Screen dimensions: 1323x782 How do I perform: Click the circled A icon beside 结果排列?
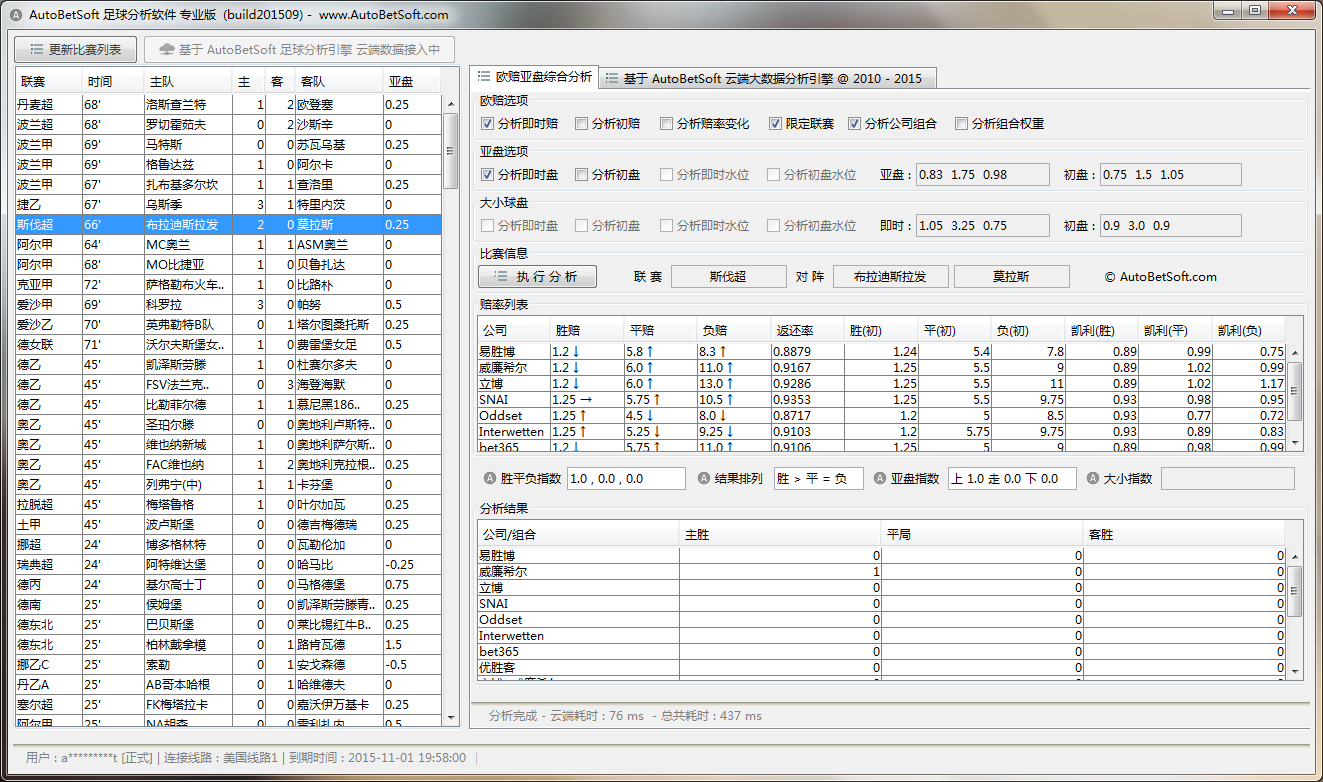coord(704,478)
